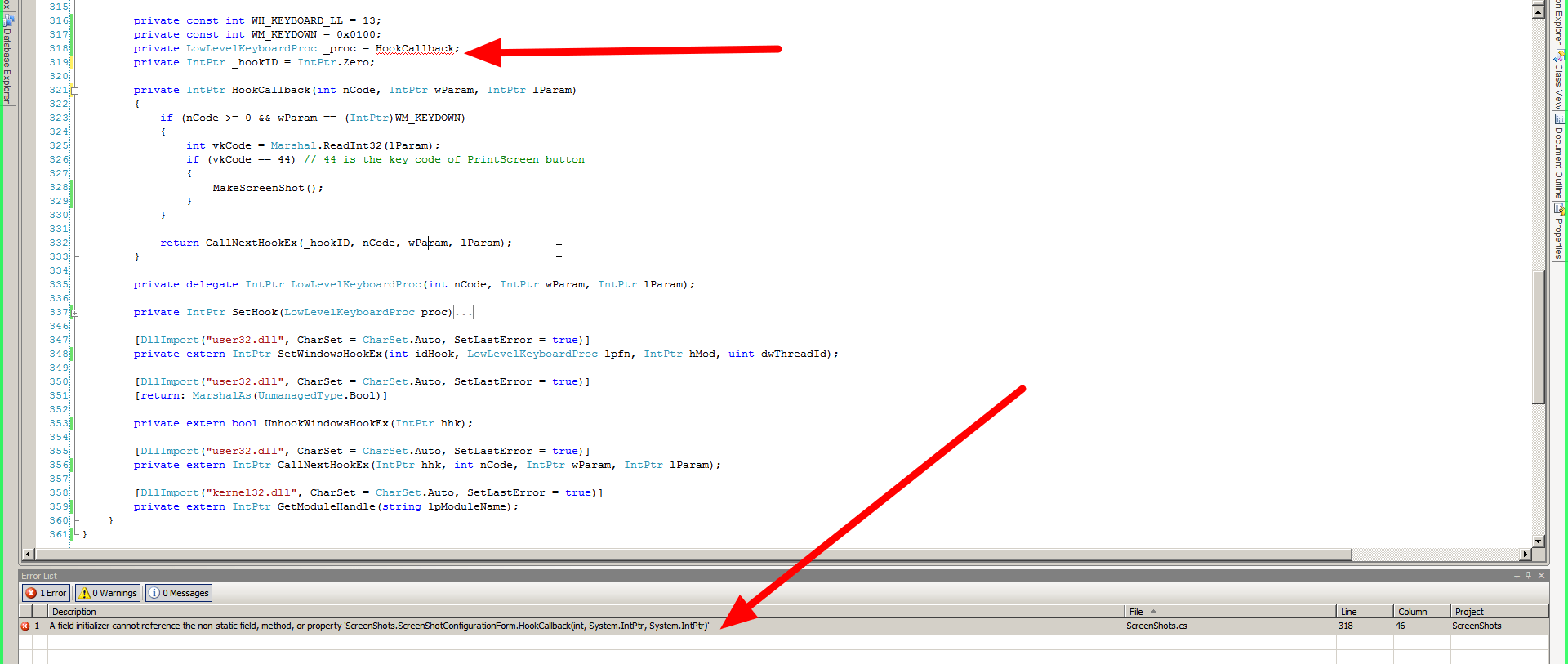1568x664 pixels.
Task: Sort error list by Line column
Action: point(1364,612)
